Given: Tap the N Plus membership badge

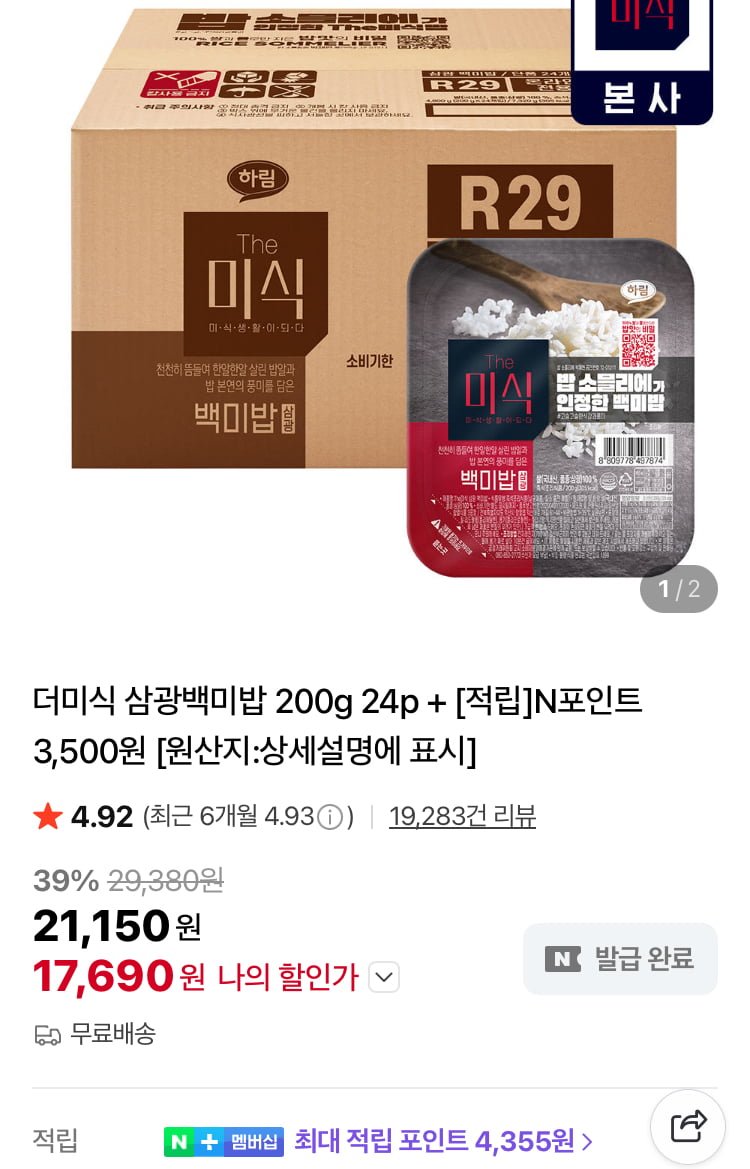Looking at the screenshot, I should point(223,1141).
